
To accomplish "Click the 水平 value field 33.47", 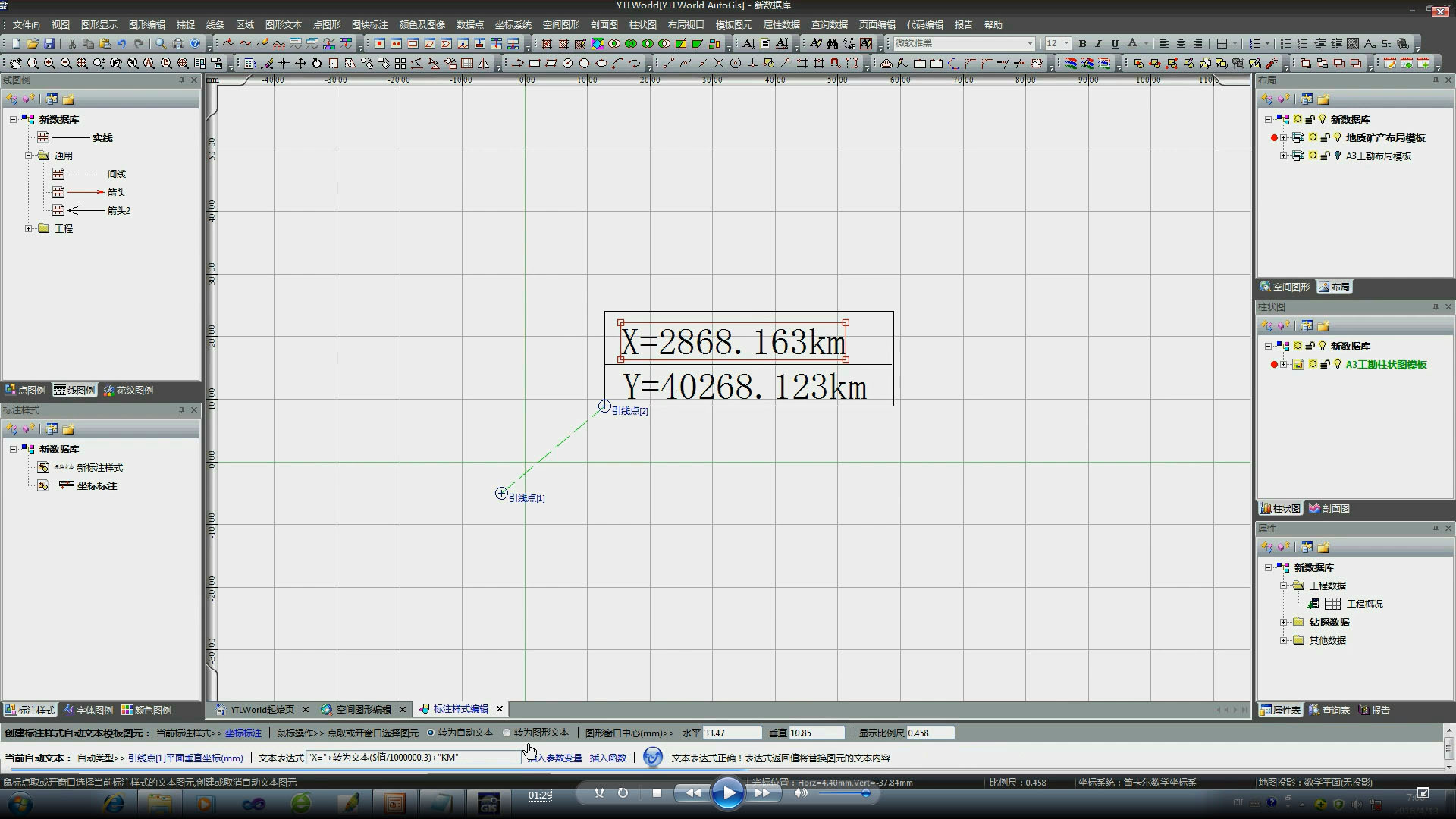I will point(732,733).
